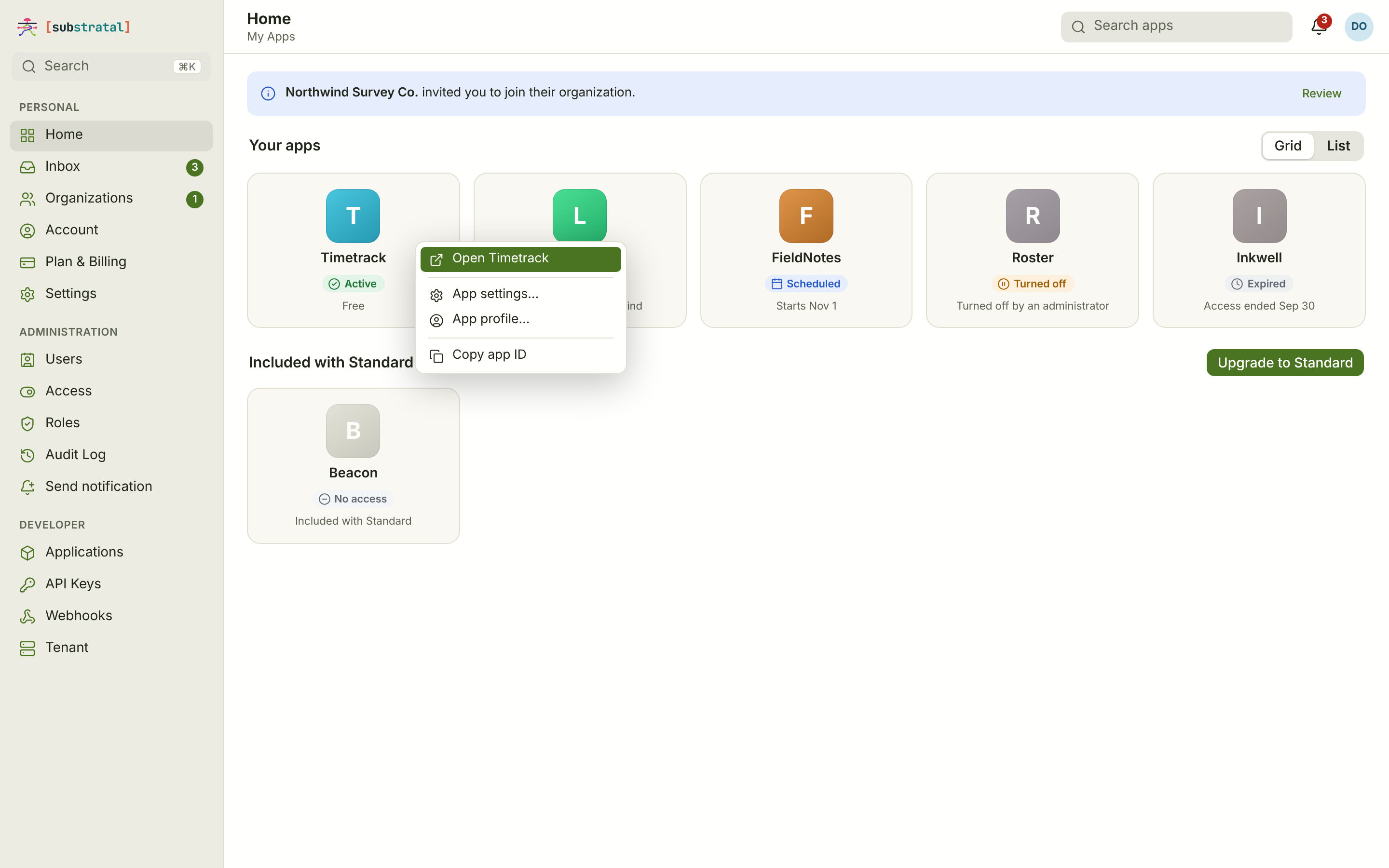Select Home in sidebar

(x=111, y=135)
